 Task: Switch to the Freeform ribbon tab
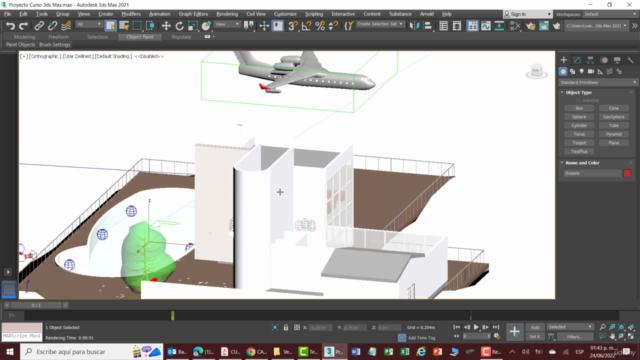(x=58, y=37)
